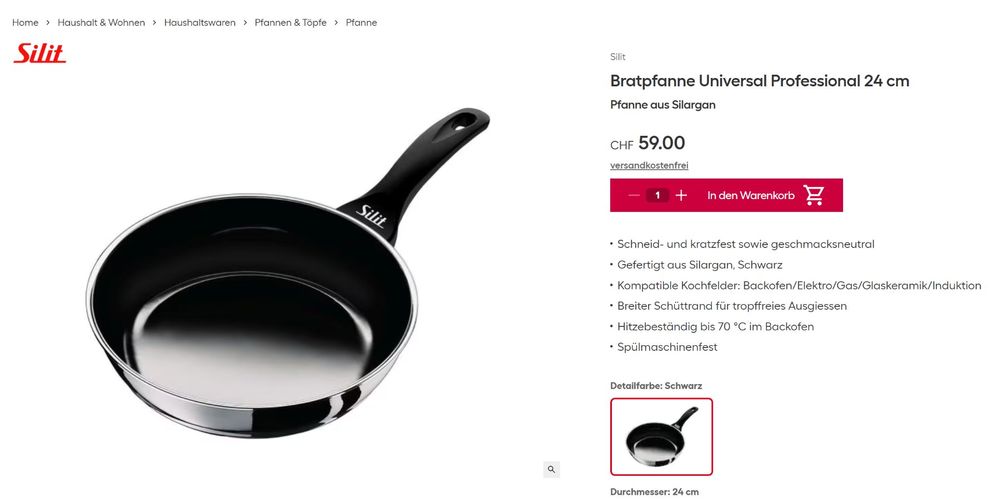Image resolution: width=1000 pixels, height=500 pixels.
Task: Increase quantity with the plus icon
Action: [681, 195]
